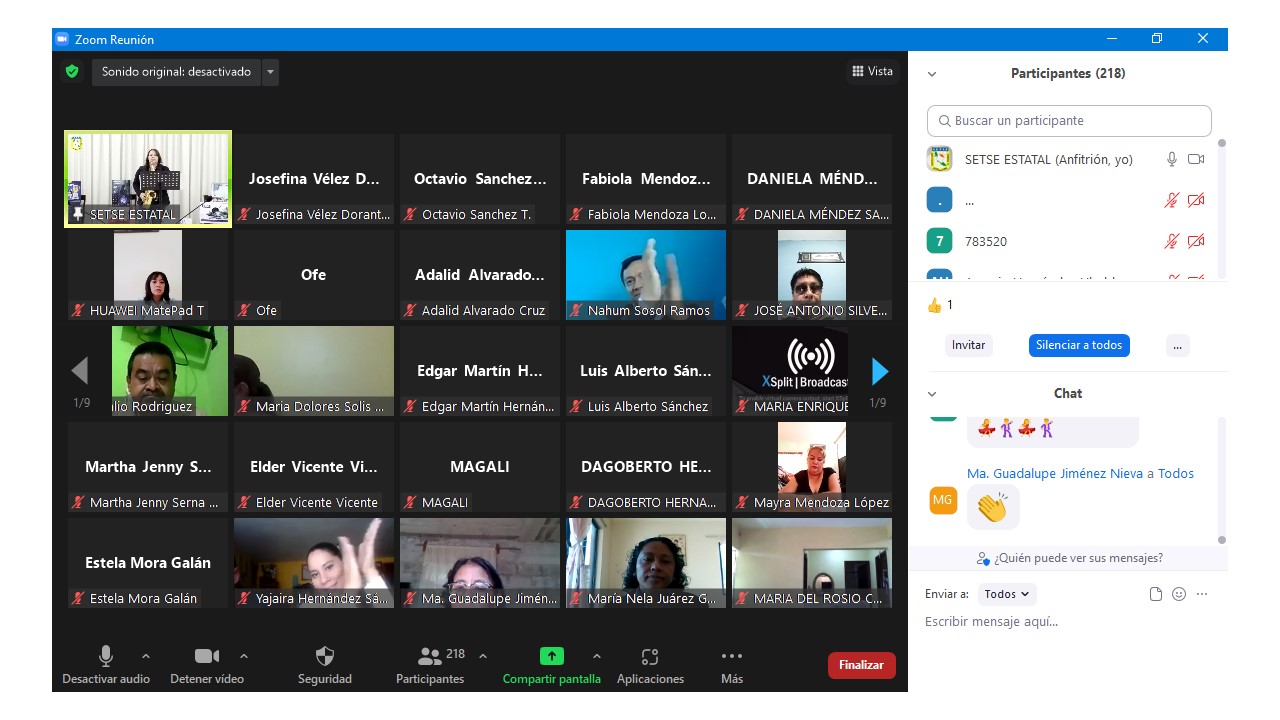Go to next gallery page arrow

pyautogui.click(x=880, y=372)
